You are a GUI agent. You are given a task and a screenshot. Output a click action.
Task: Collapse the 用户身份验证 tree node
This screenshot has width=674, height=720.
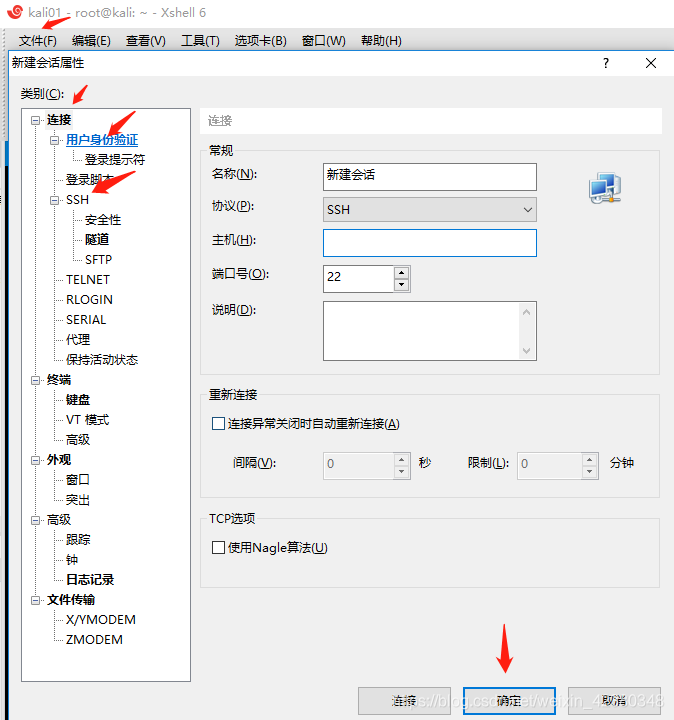click(55, 141)
